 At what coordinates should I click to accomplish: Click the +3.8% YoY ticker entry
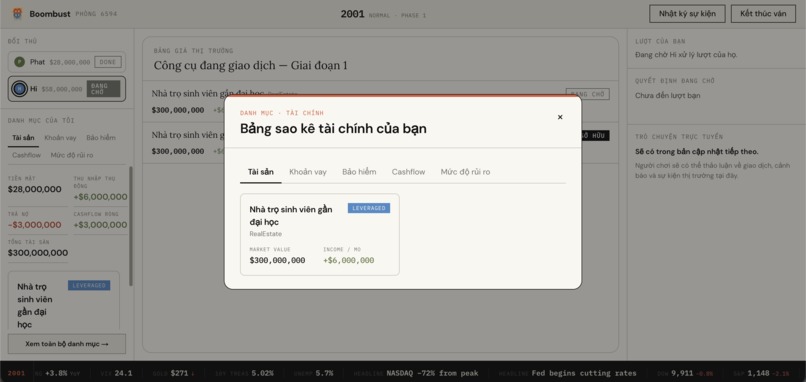[x=59, y=373]
